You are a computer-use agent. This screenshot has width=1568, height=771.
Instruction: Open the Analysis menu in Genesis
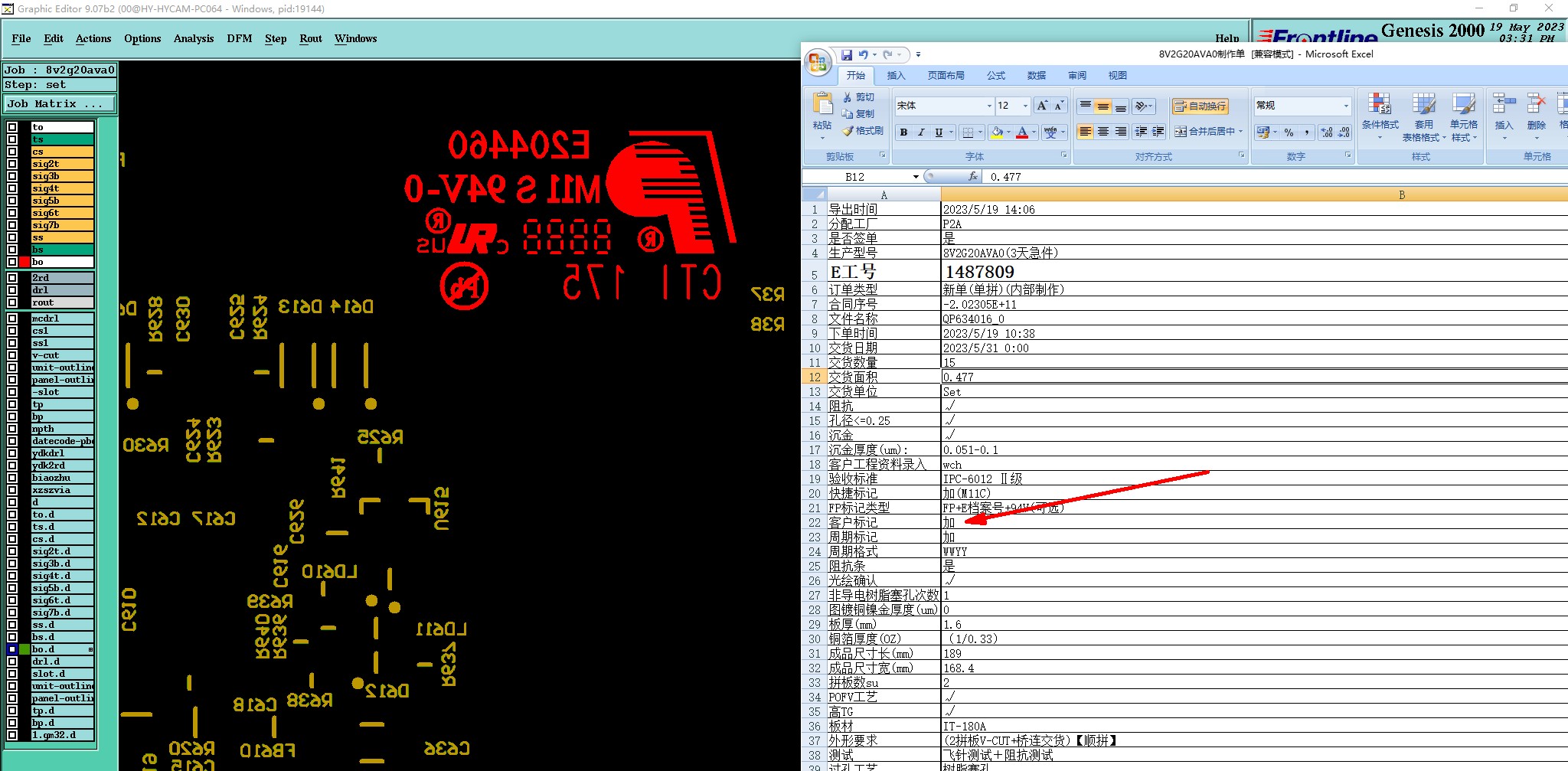[194, 38]
